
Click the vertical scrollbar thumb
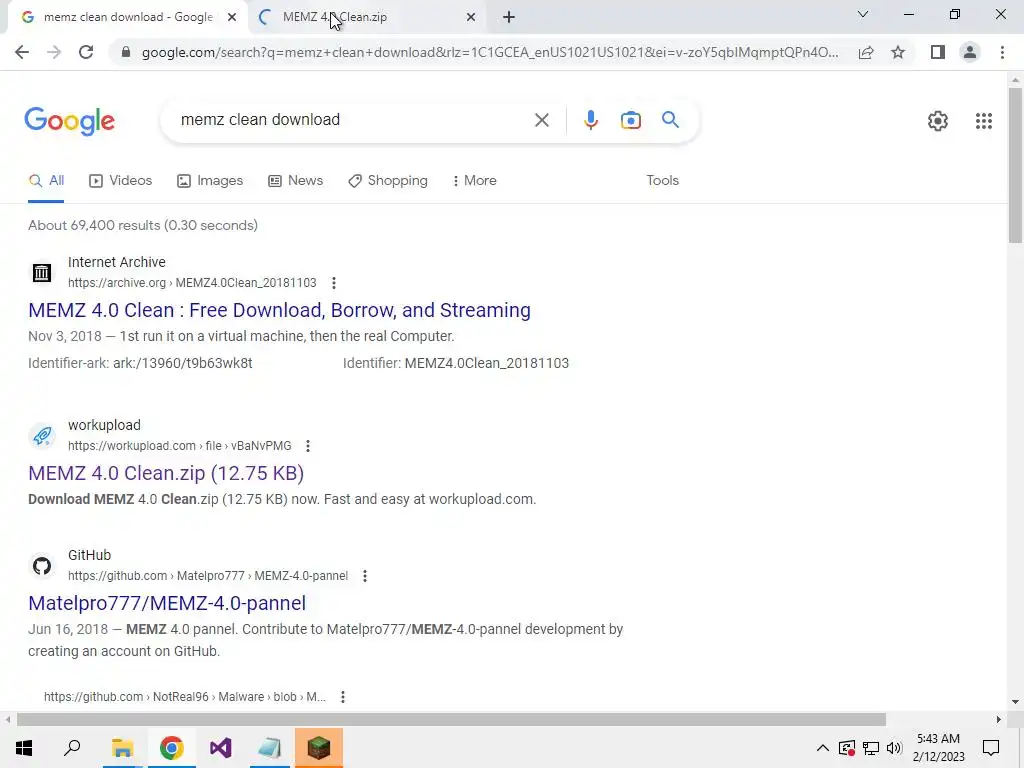(x=1015, y=165)
